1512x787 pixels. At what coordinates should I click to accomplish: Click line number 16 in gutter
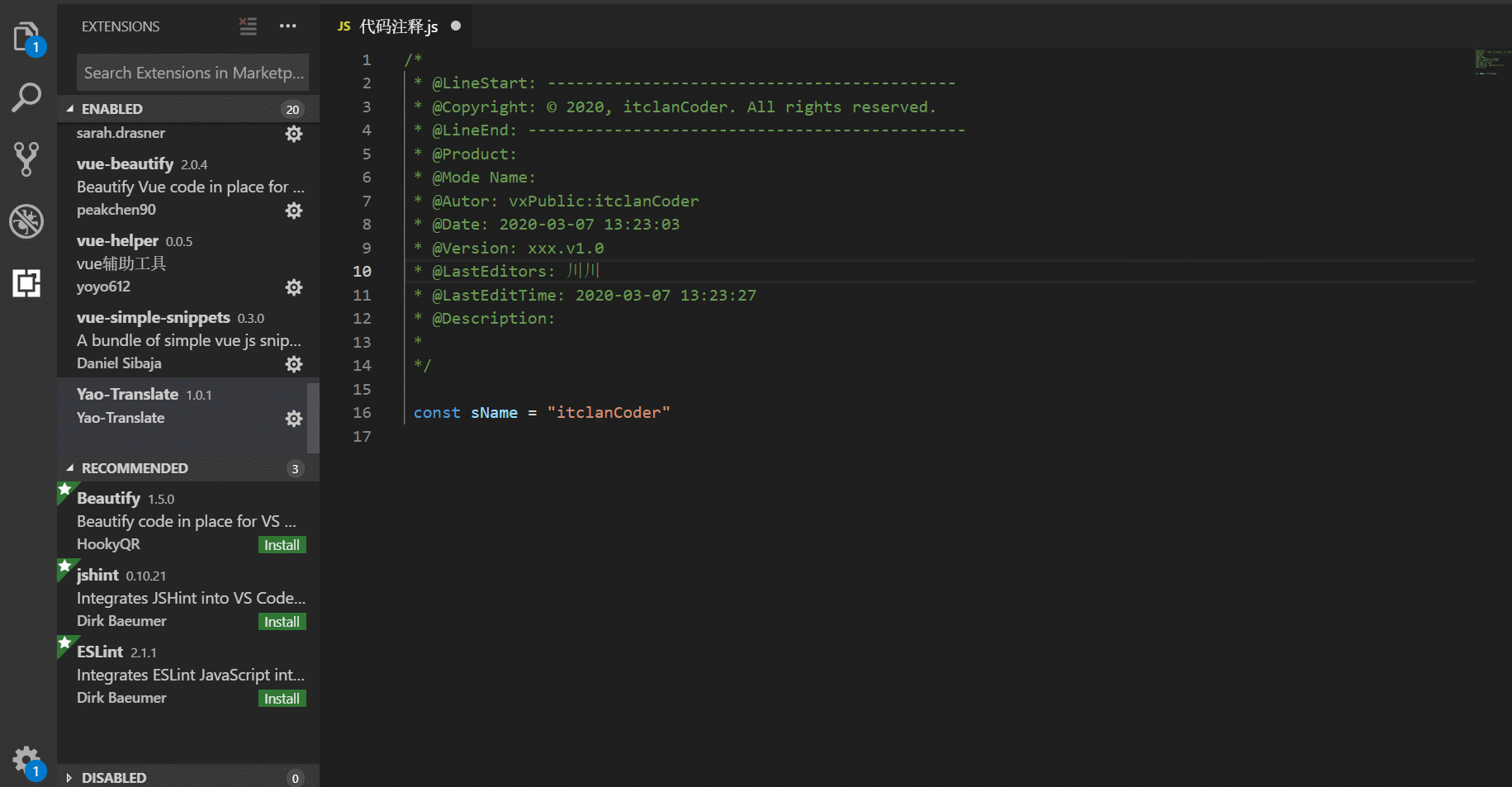(x=362, y=412)
